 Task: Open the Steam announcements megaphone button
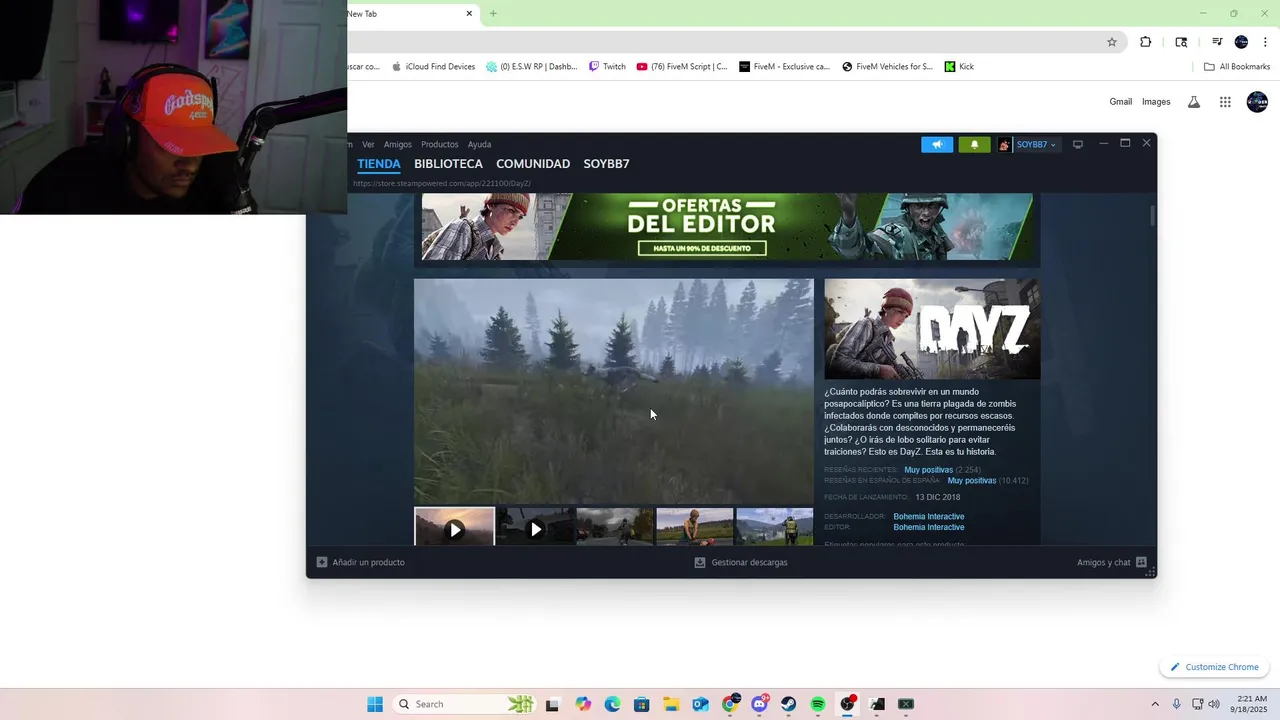(x=937, y=144)
